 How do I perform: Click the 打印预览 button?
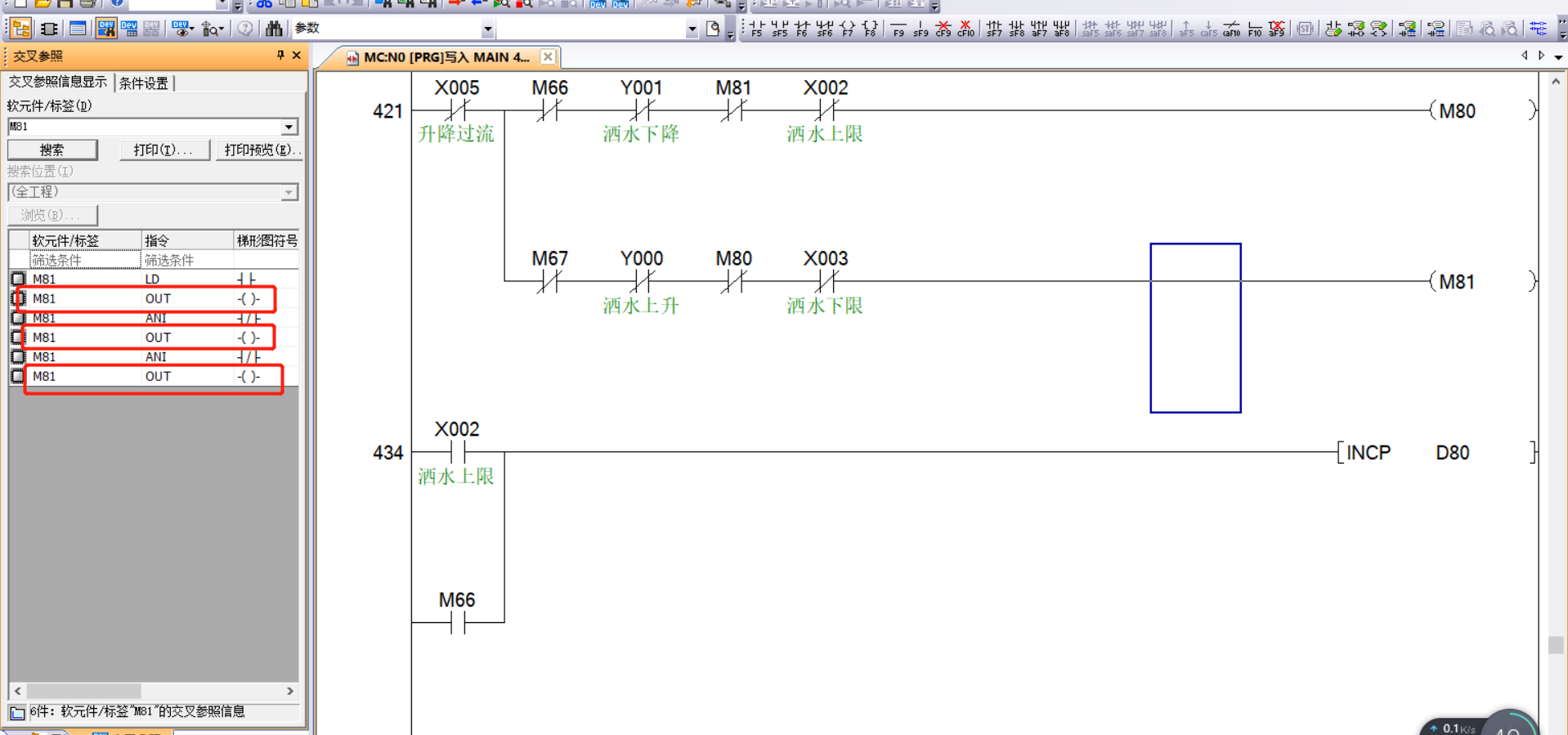pyautogui.click(x=260, y=150)
